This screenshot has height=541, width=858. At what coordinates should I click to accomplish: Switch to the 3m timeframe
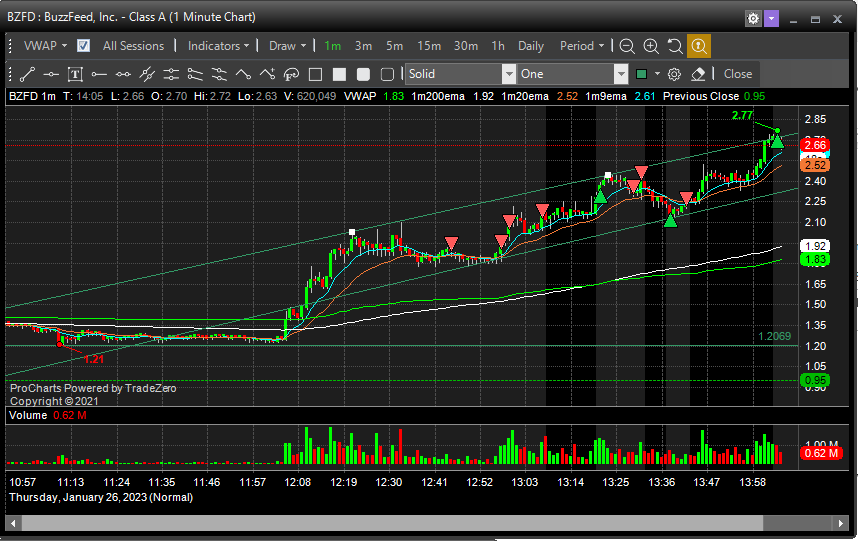[363, 46]
